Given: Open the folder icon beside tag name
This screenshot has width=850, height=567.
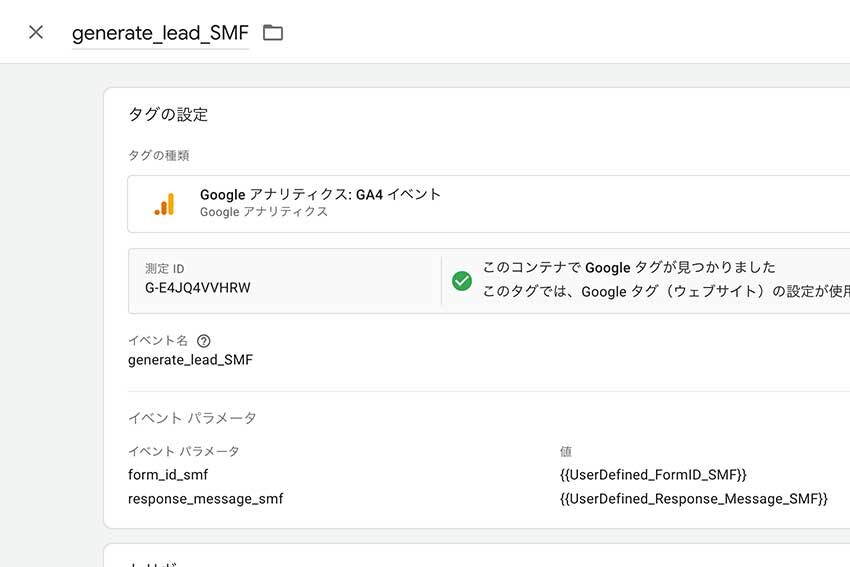Looking at the screenshot, I should 273,33.
